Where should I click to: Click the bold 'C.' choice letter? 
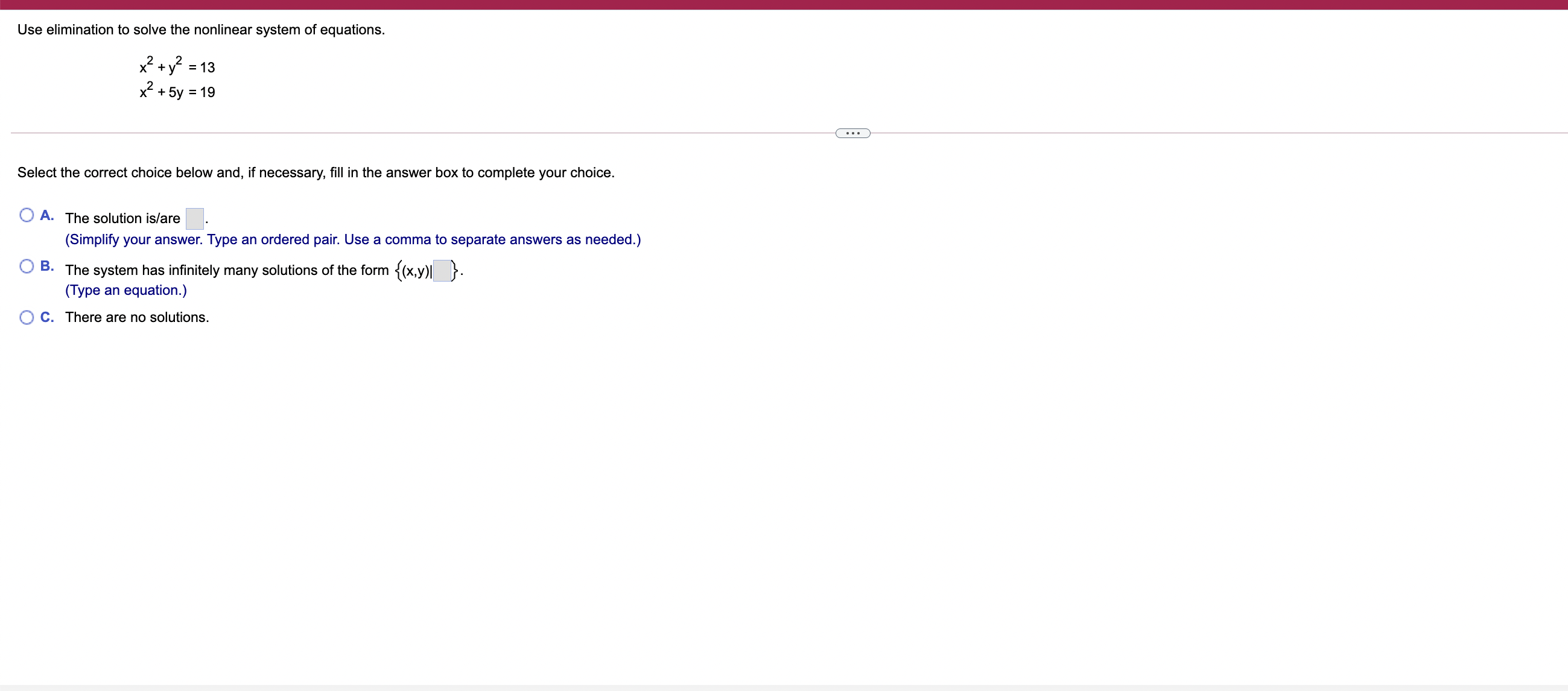[x=47, y=318]
